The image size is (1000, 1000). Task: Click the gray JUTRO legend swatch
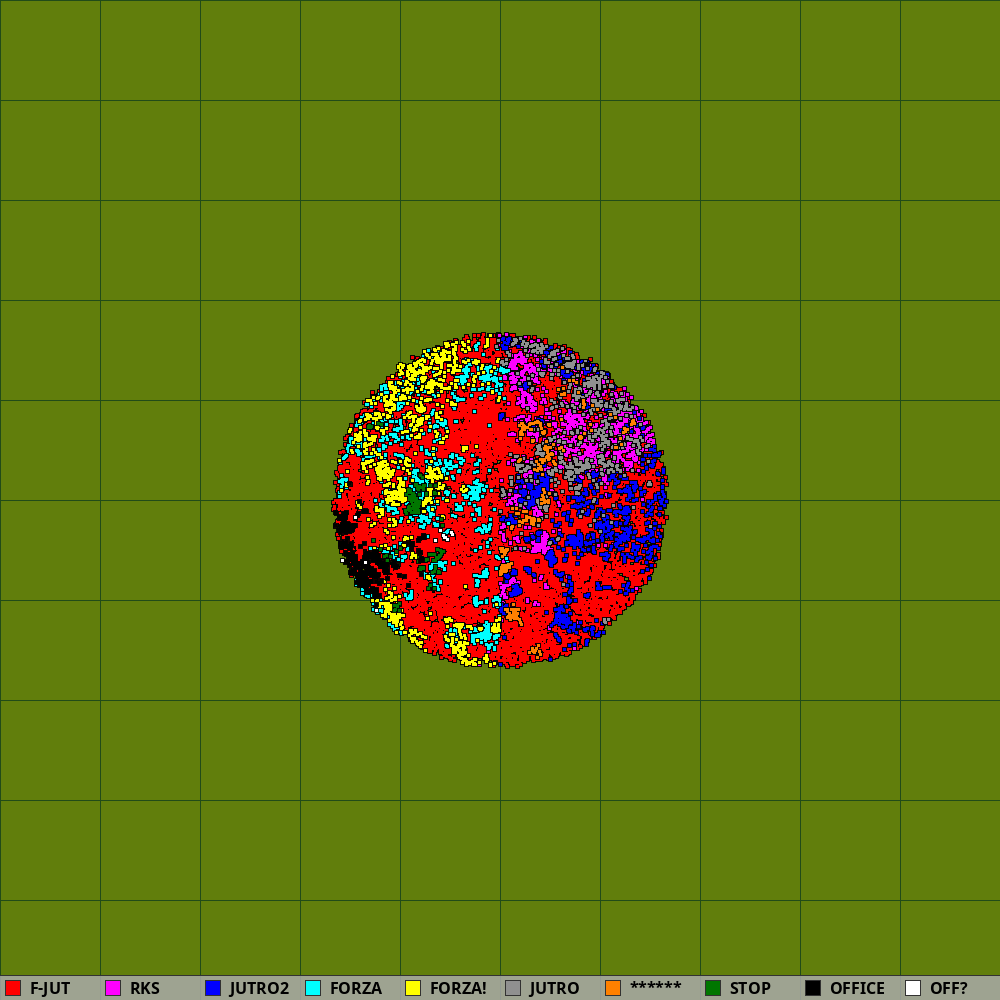(513, 988)
